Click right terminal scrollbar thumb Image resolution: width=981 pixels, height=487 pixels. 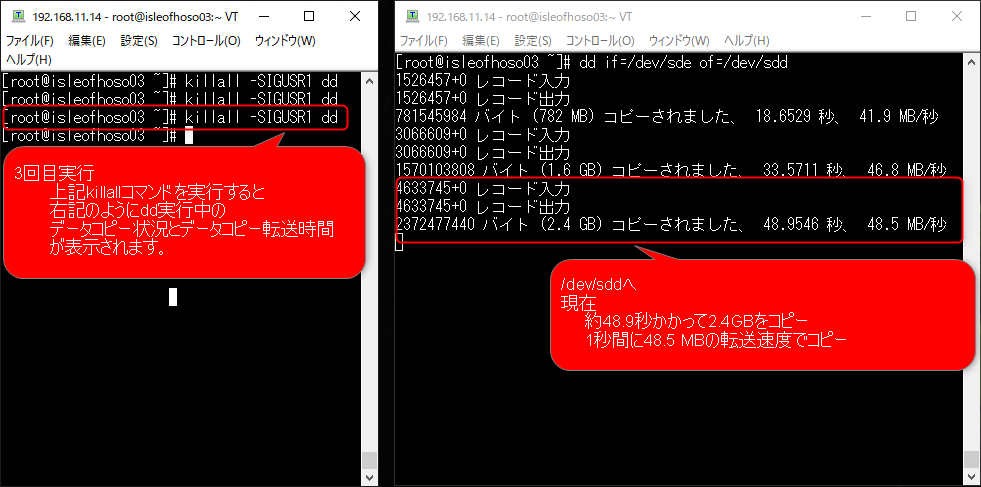970,459
